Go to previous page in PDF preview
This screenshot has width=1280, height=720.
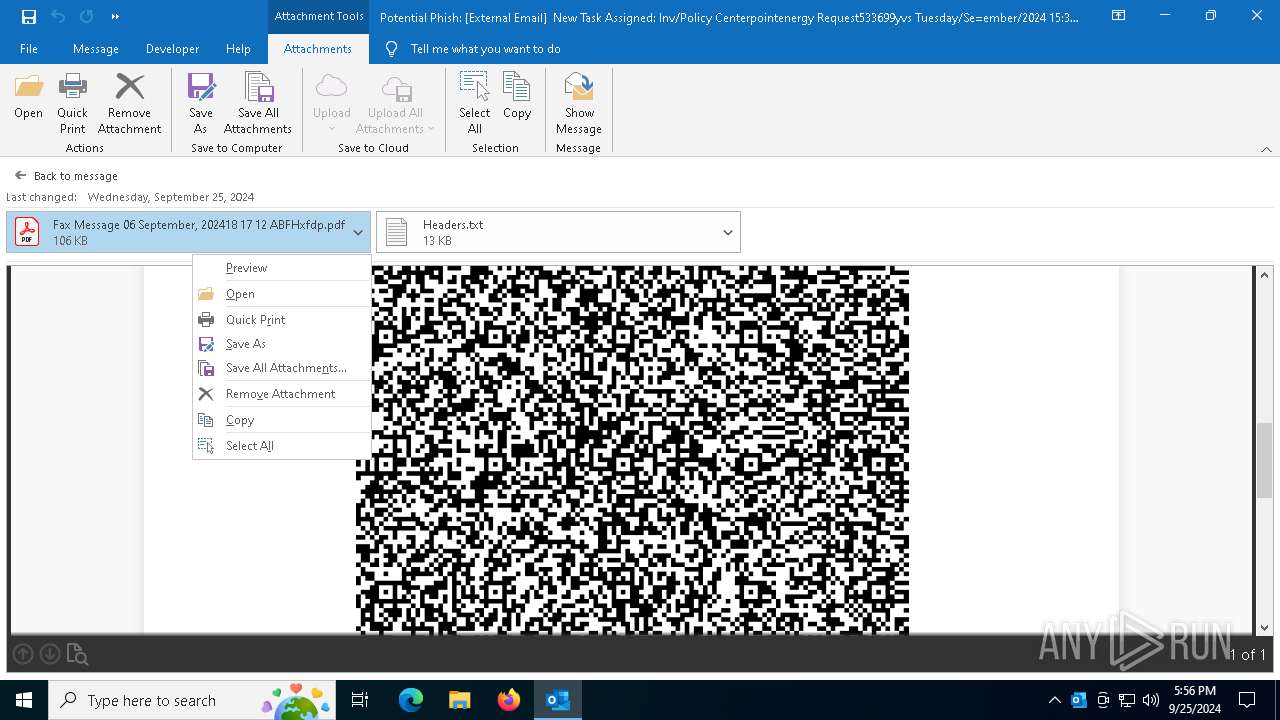[23, 654]
